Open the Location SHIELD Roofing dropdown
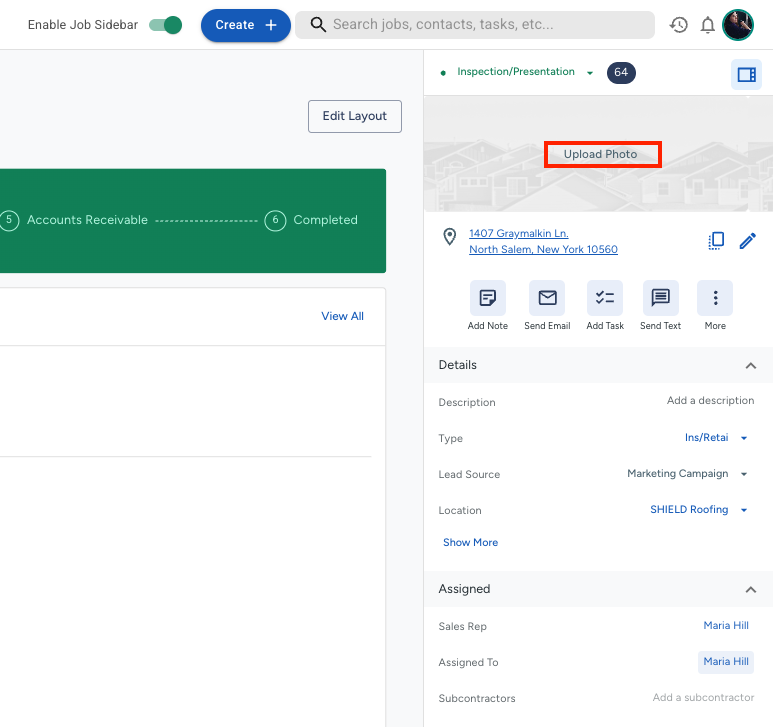 [699, 510]
